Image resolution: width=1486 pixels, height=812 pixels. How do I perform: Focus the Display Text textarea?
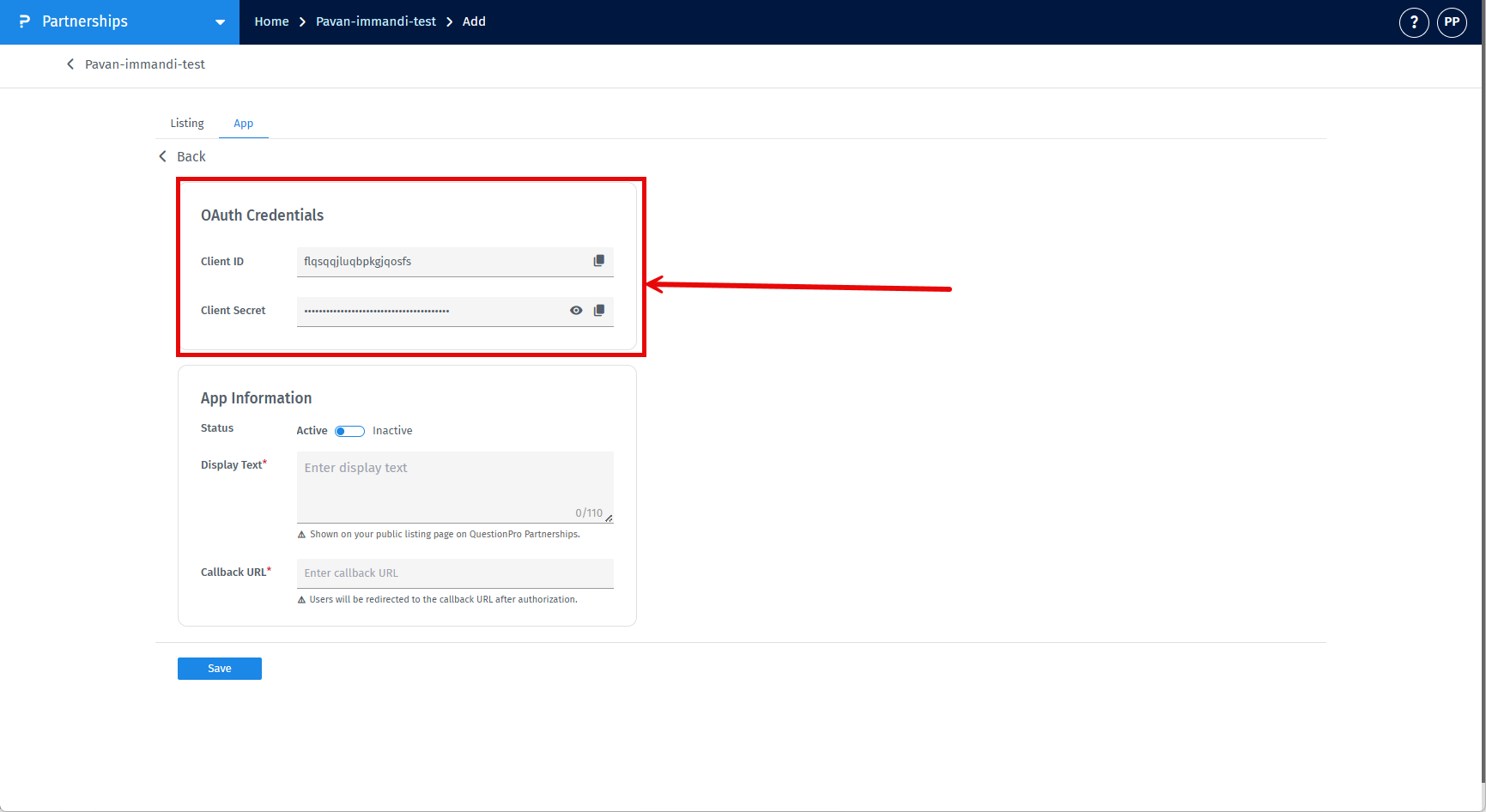pos(455,487)
